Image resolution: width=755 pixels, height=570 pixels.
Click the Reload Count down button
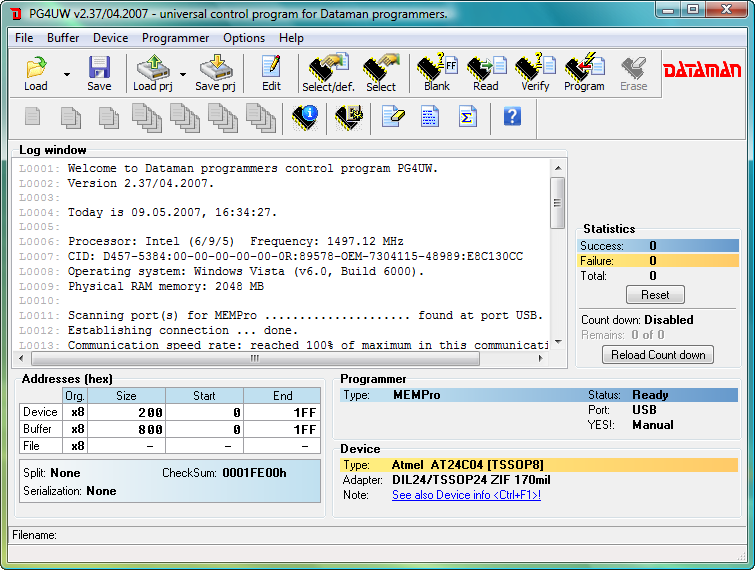point(656,354)
